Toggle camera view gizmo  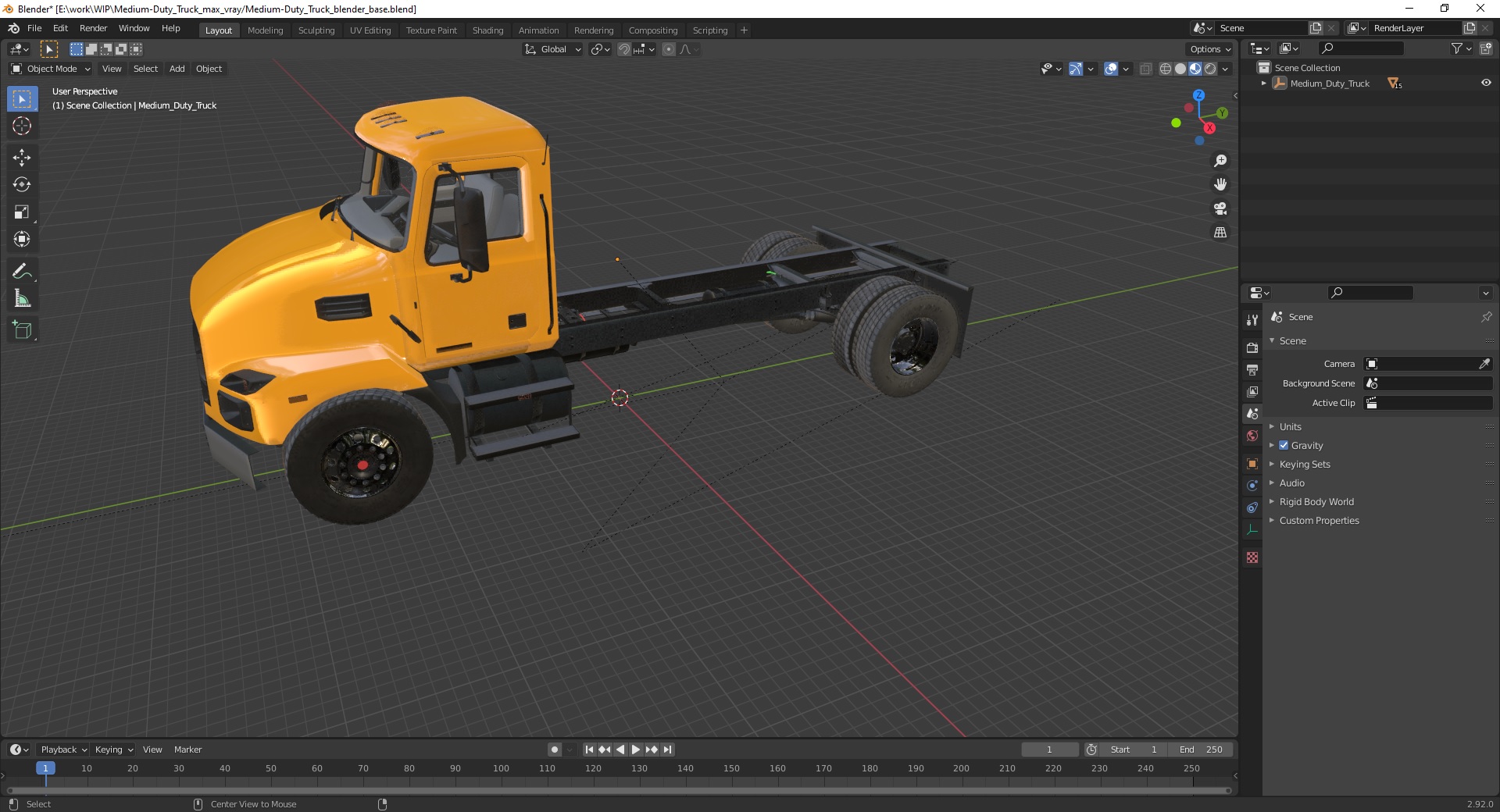(x=1220, y=208)
